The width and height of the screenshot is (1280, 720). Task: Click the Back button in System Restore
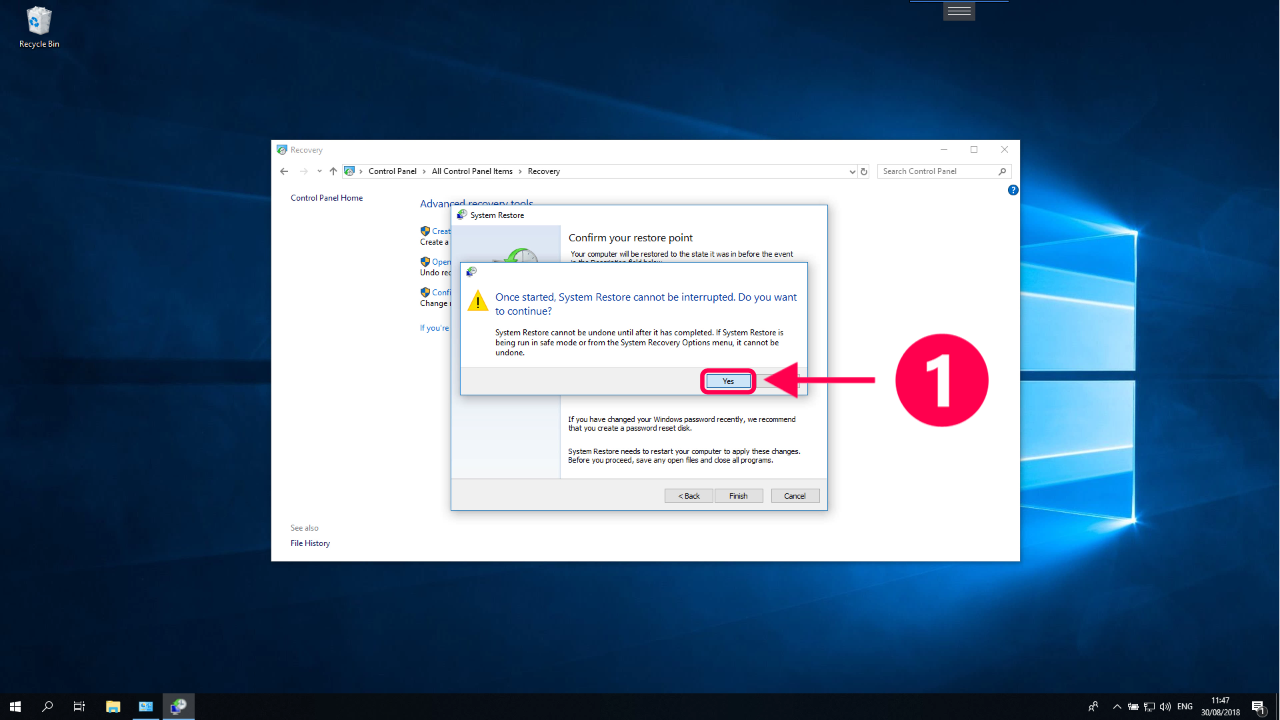pyautogui.click(x=689, y=496)
